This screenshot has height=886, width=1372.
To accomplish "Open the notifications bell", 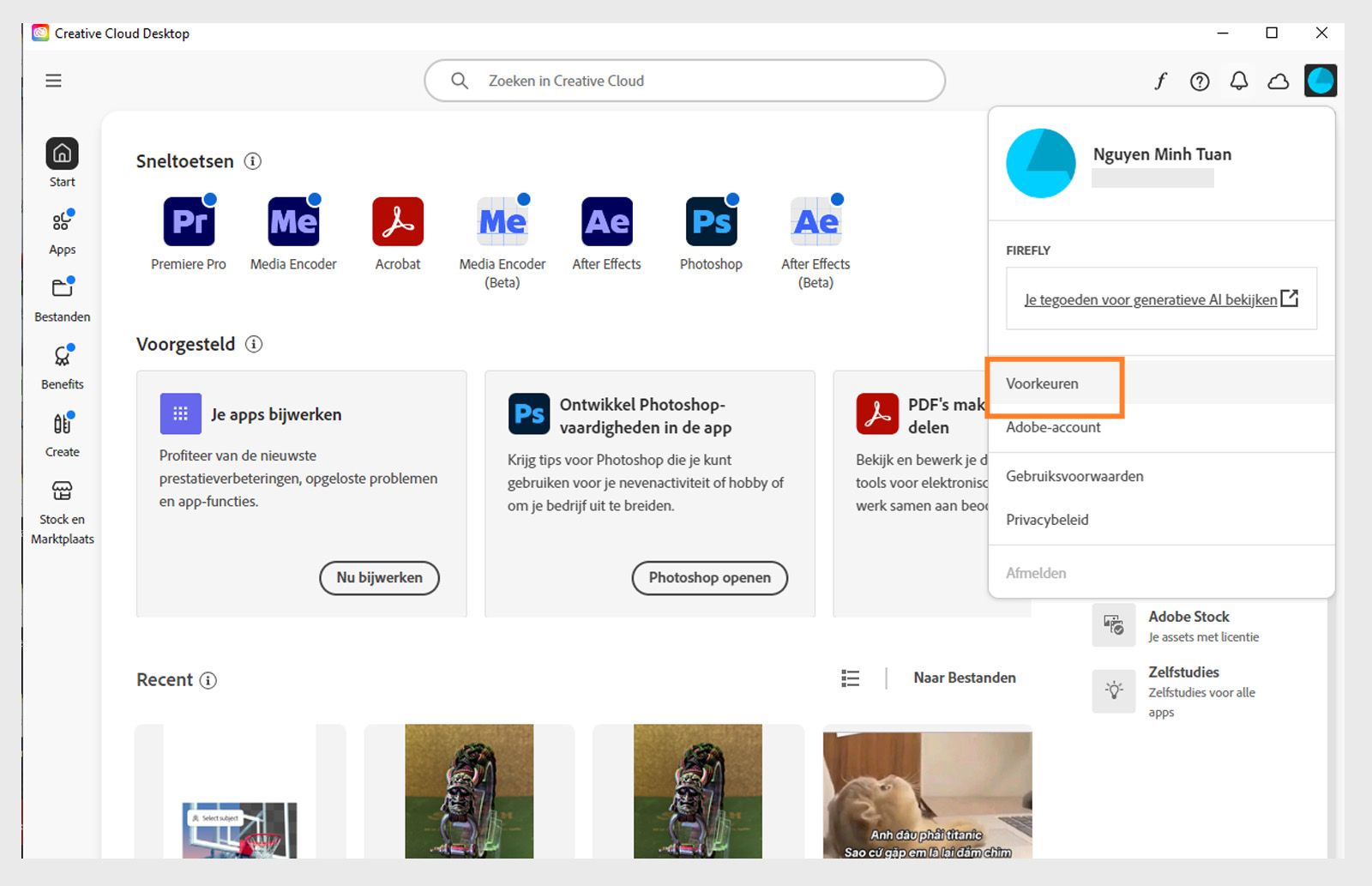I will click(x=1238, y=81).
